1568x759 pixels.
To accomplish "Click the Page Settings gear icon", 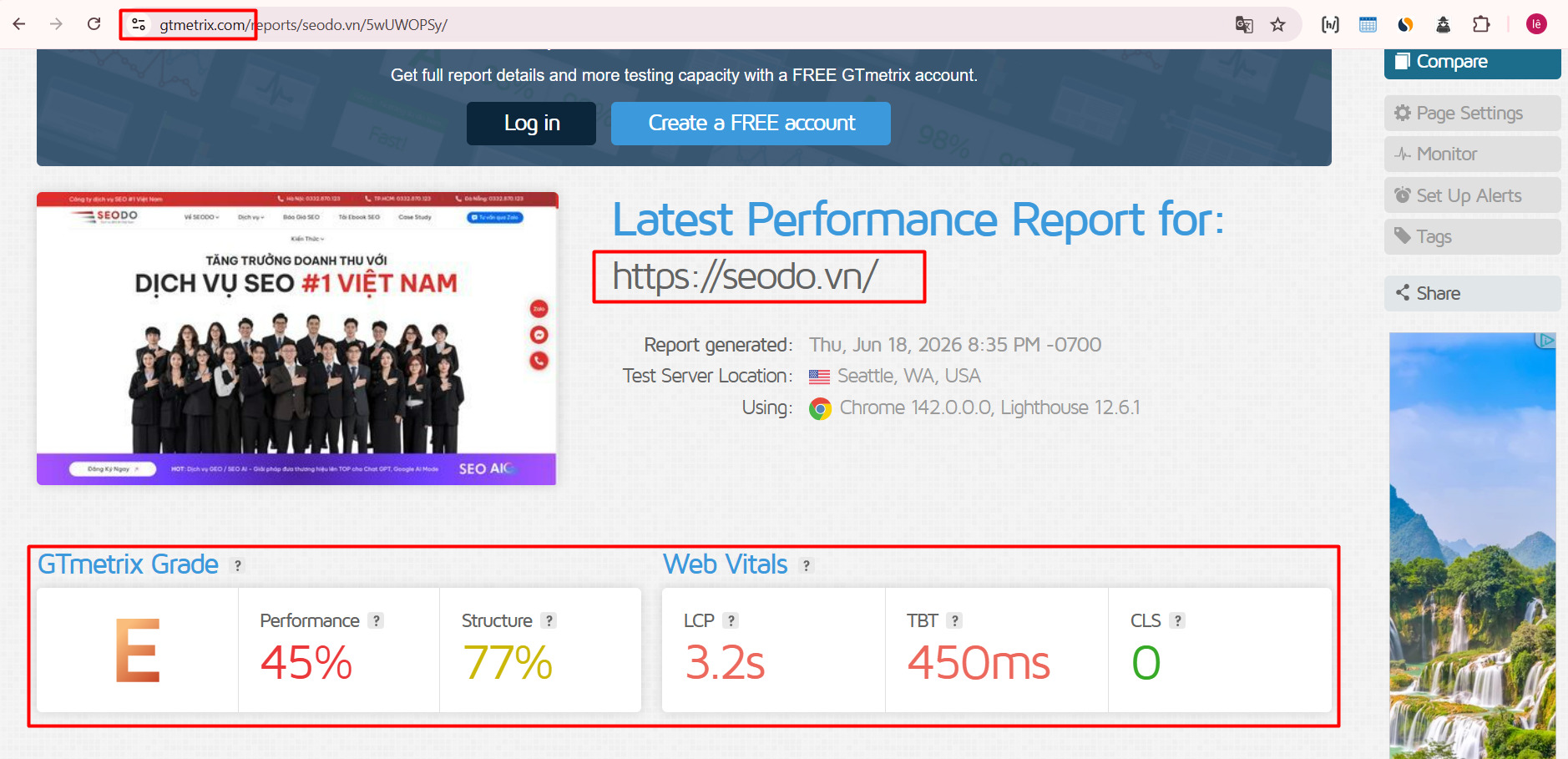I will 1403,112.
